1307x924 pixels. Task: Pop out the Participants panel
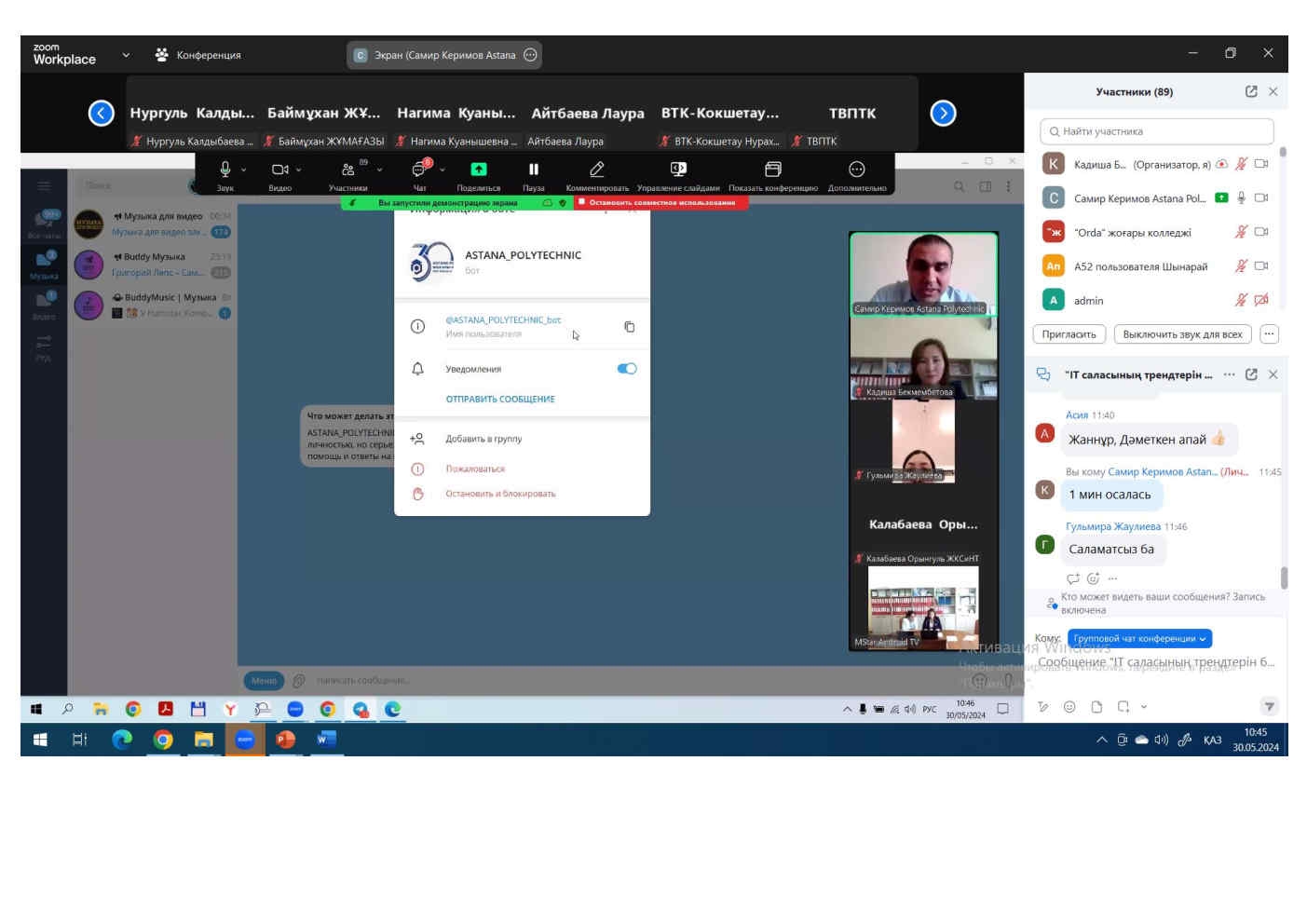[x=1251, y=91]
